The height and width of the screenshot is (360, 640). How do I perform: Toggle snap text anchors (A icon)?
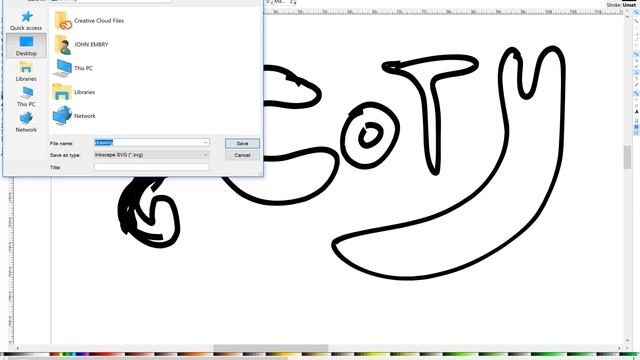pyautogui.click(x=636, y=112)
